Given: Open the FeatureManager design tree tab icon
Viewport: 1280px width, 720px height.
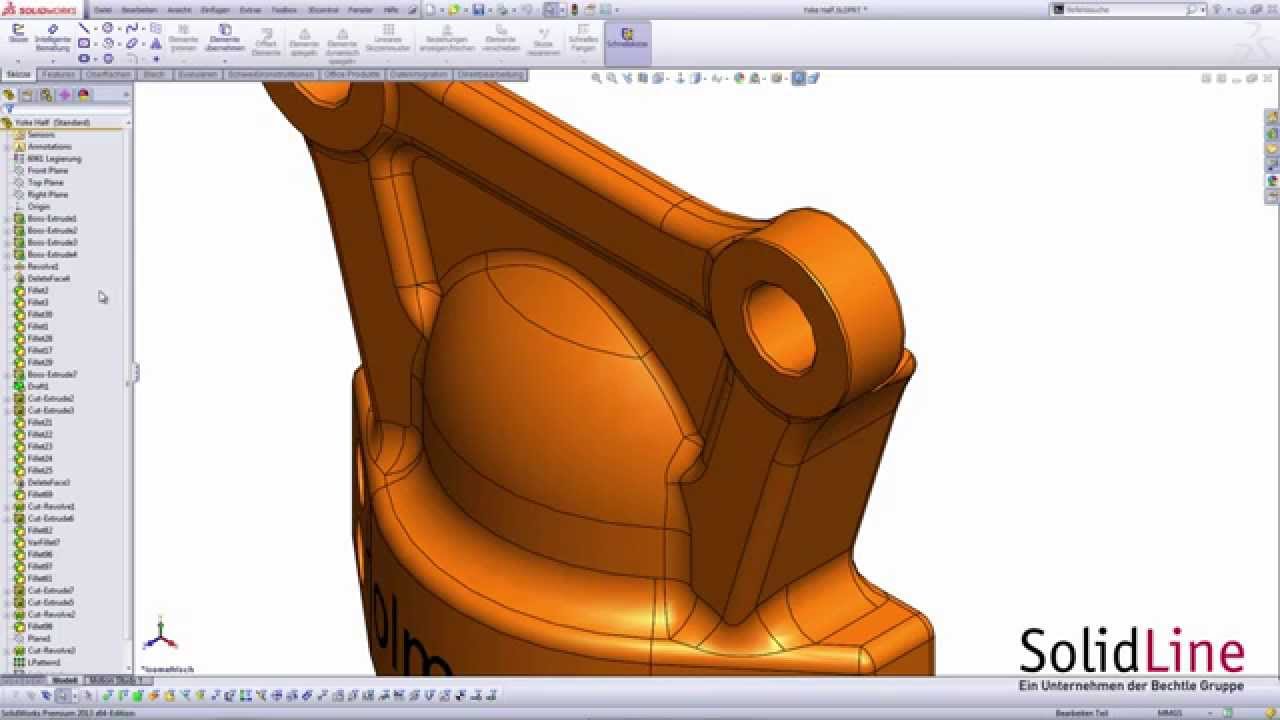Looking at the screenshot, I should 9,95.
